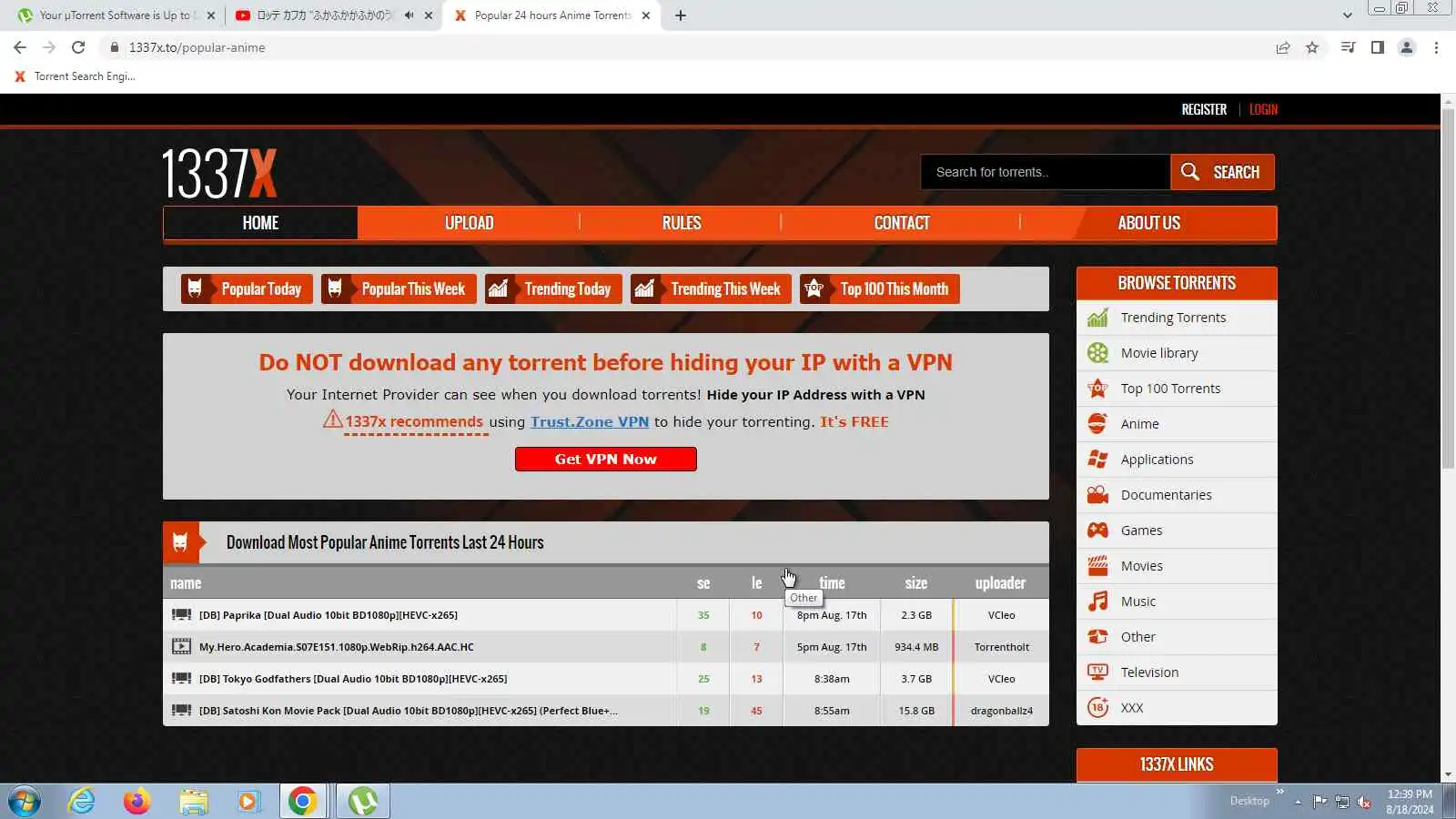Go to the HOME nav item
The image size is (1456, 819).
click(260, 223)
